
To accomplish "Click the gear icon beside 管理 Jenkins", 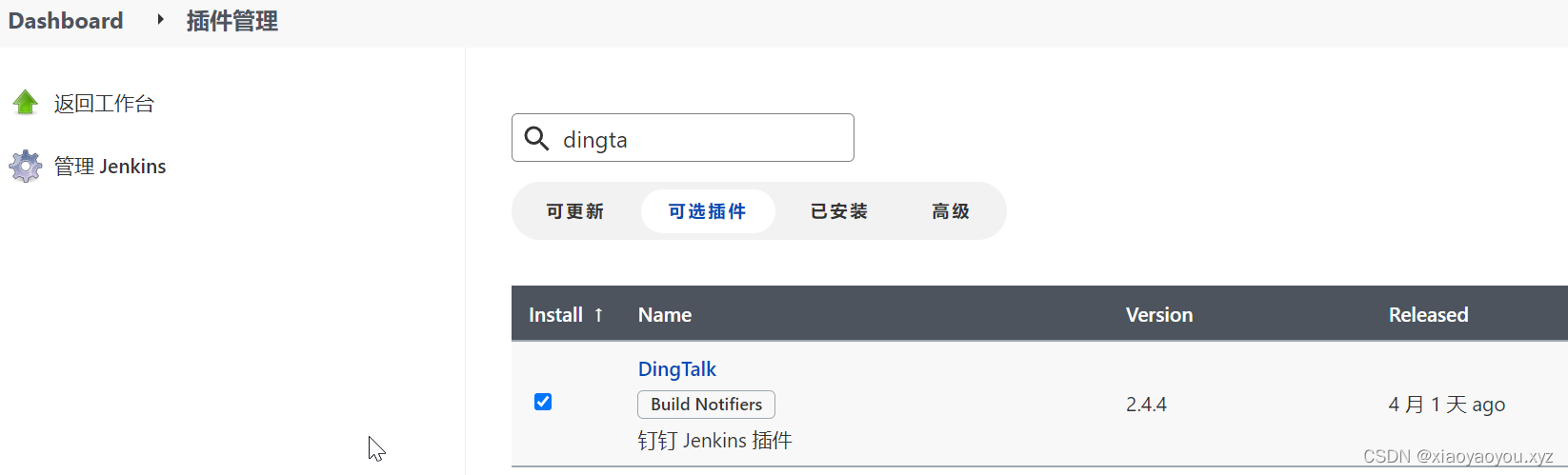I will point(26,167).
